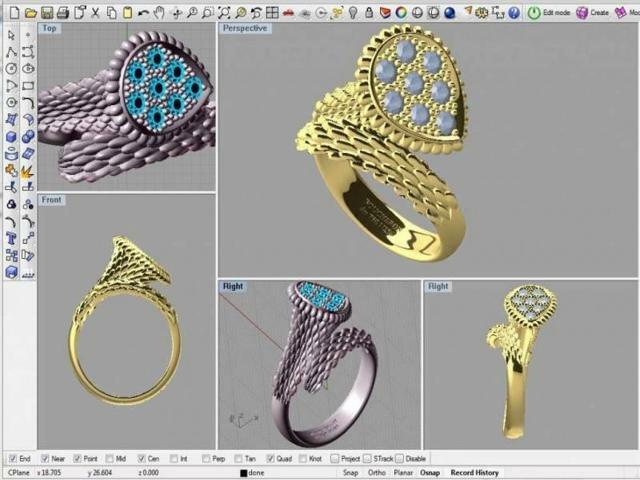
Task: Toggle the Cen osnap checkbox
Action: (x=142, y=459)
